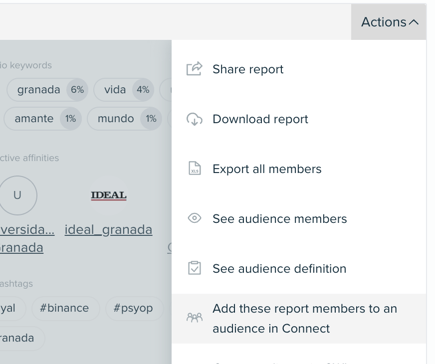The image size is (435, 364).
Task: Choose Download report from menu
Action: point(299,119)
